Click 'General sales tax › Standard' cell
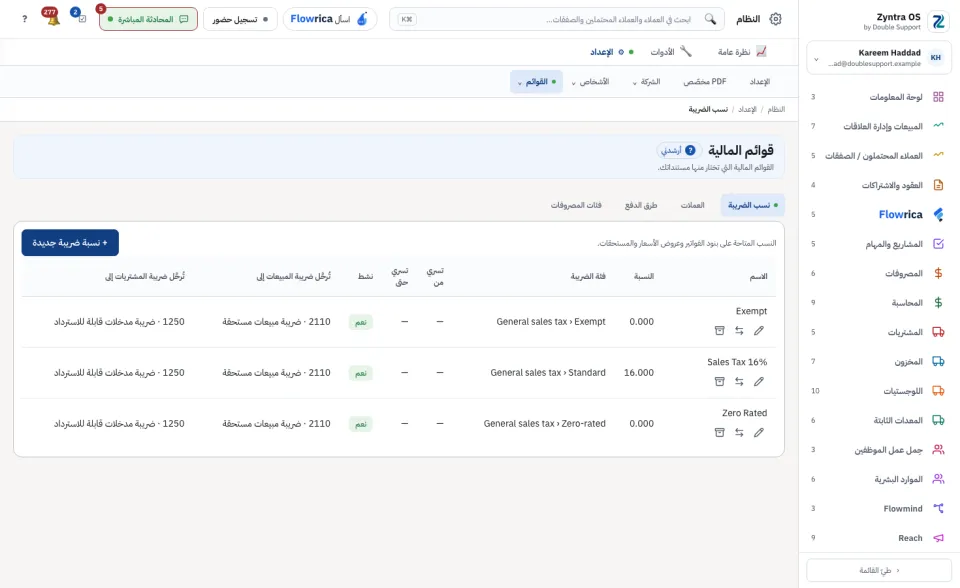Image resolution: width=960 pixels, height=588 pixels. [548, 372]
